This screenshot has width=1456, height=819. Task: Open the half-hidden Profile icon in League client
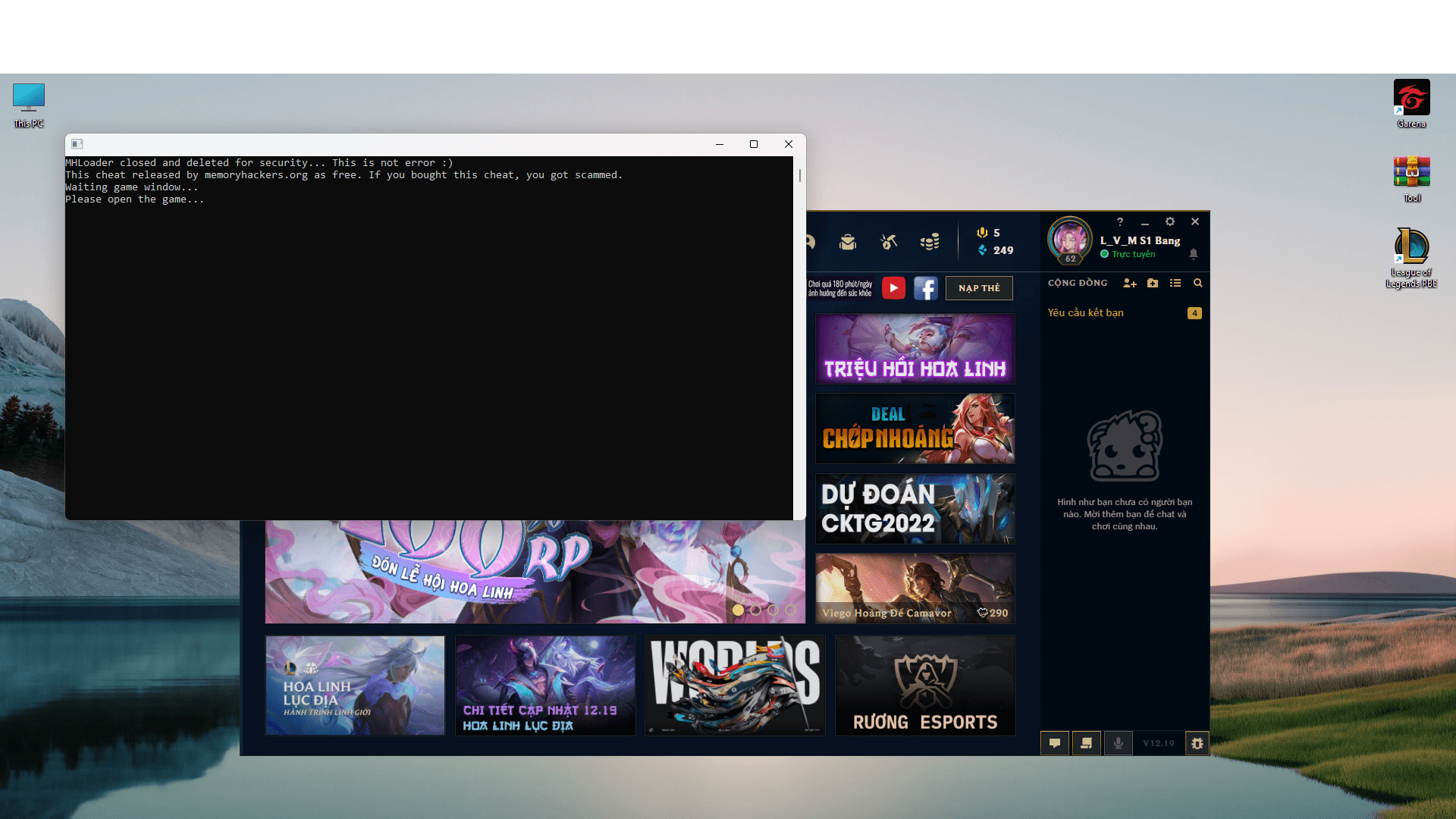tap(811, 242)
